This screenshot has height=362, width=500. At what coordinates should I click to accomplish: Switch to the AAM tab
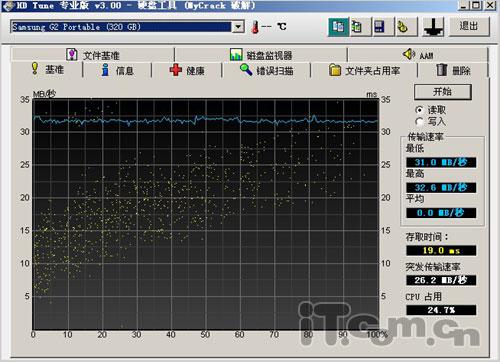coord(418,55)
